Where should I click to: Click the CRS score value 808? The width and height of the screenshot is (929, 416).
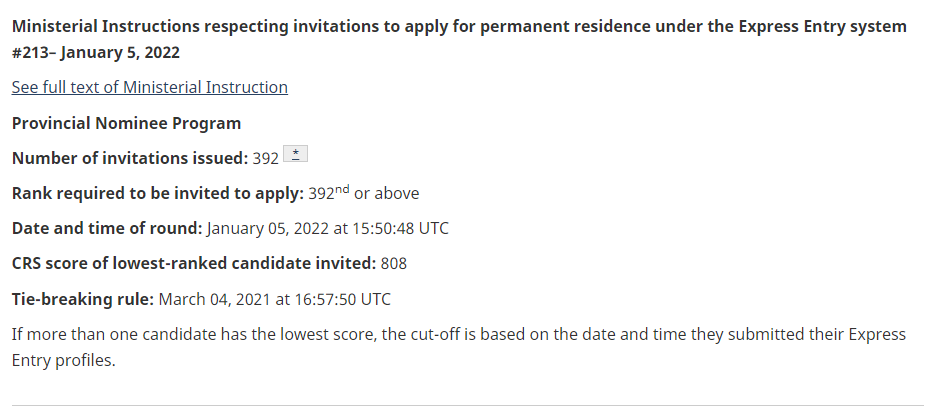point(393,263)
